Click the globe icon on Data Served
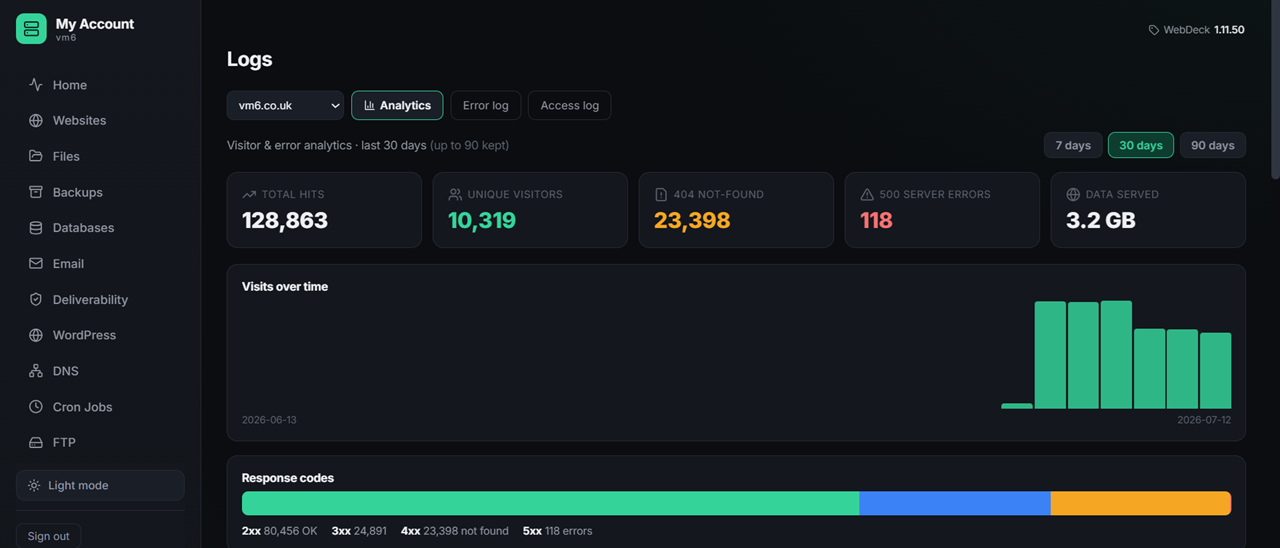Viewport: 1280px width, 548px height. pos(1073,194)
